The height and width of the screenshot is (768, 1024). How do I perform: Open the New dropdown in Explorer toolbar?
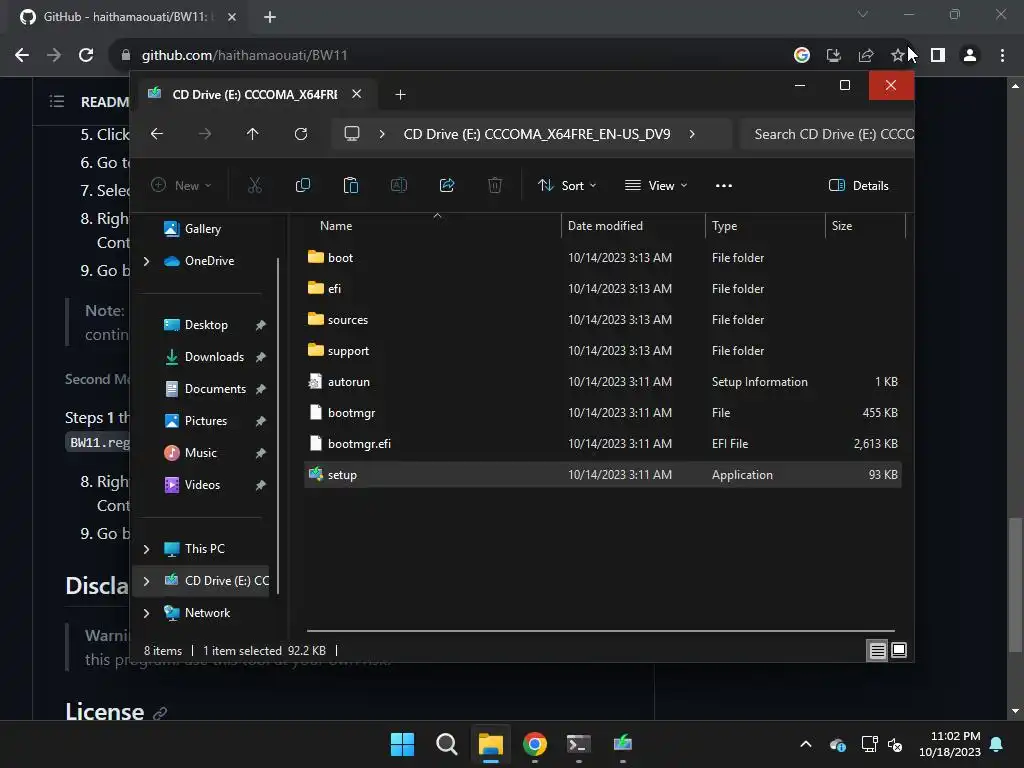181,185
